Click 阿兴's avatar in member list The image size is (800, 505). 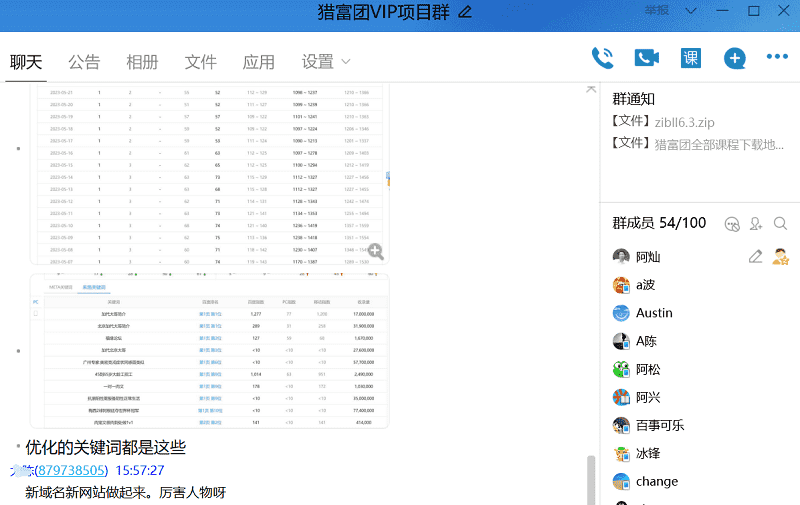(621, 397)
